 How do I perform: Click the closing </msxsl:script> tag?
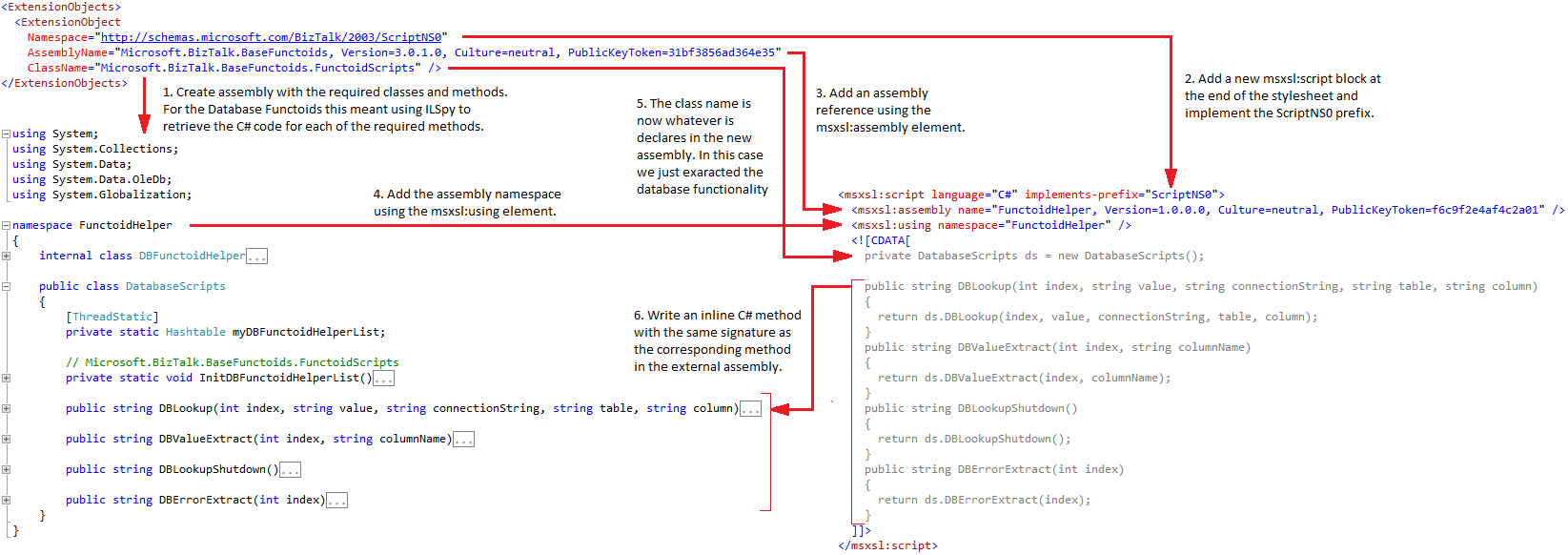pos(887,545)
